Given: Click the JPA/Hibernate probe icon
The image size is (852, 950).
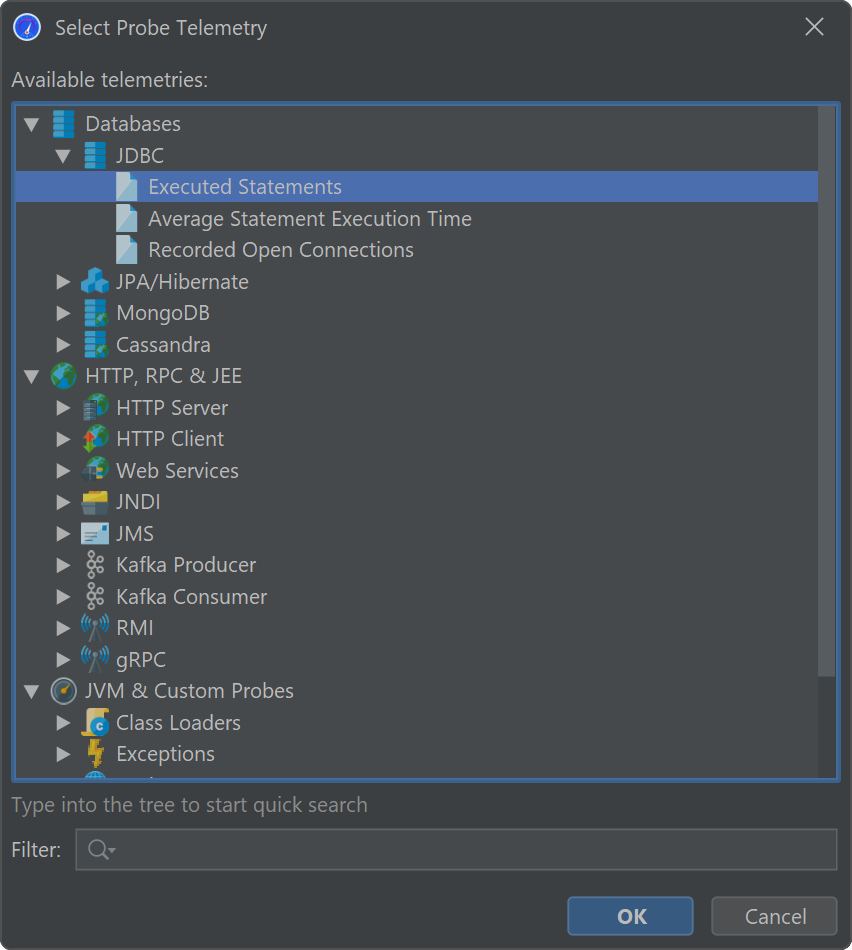Looking at the screenshot, I should click(95, 282).
